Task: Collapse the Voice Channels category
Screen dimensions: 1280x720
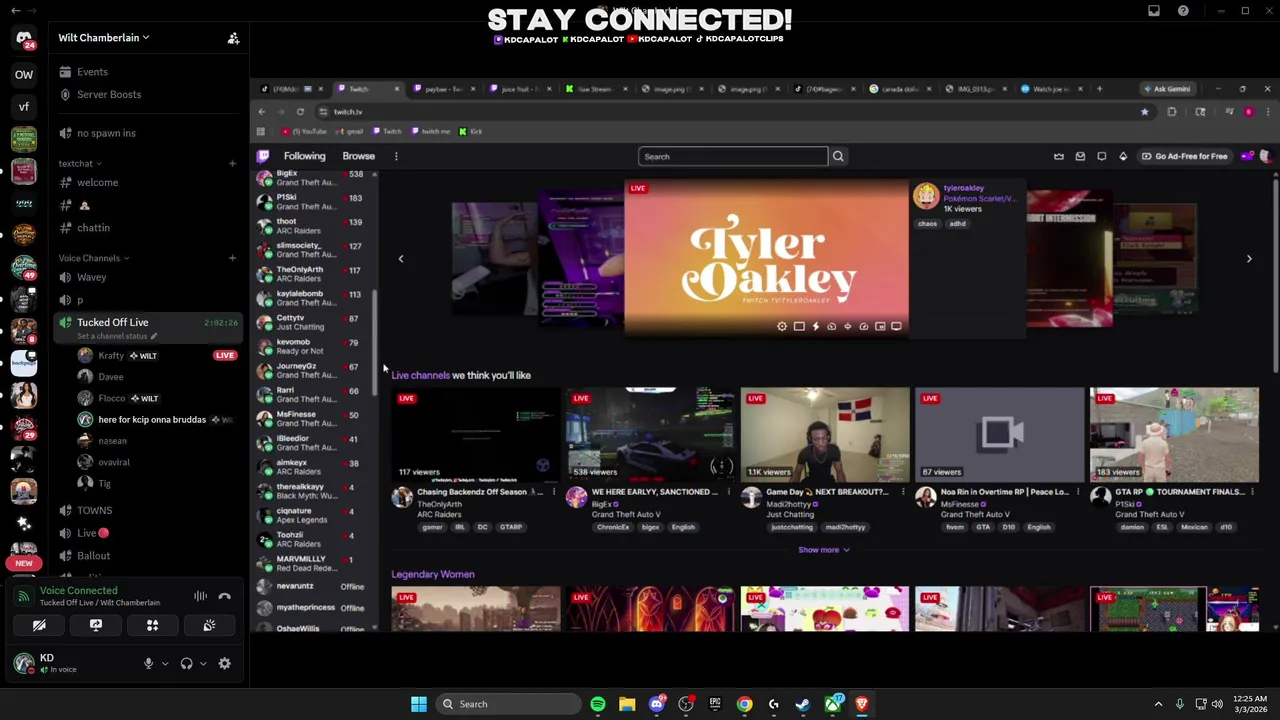Action: (x=94, y=258)
